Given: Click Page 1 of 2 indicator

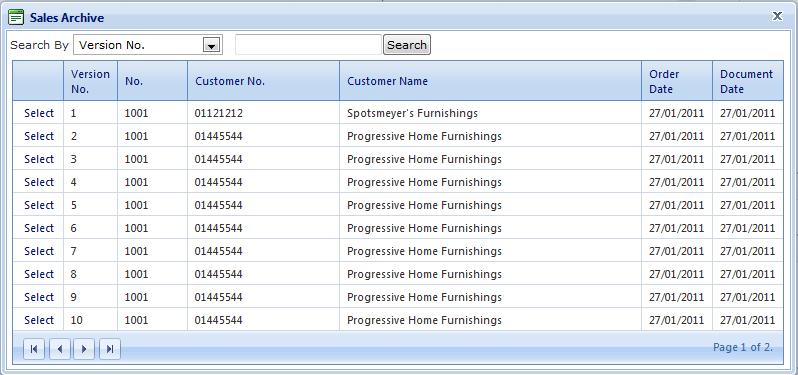Looking at the screenshot, I should point(743,347).
